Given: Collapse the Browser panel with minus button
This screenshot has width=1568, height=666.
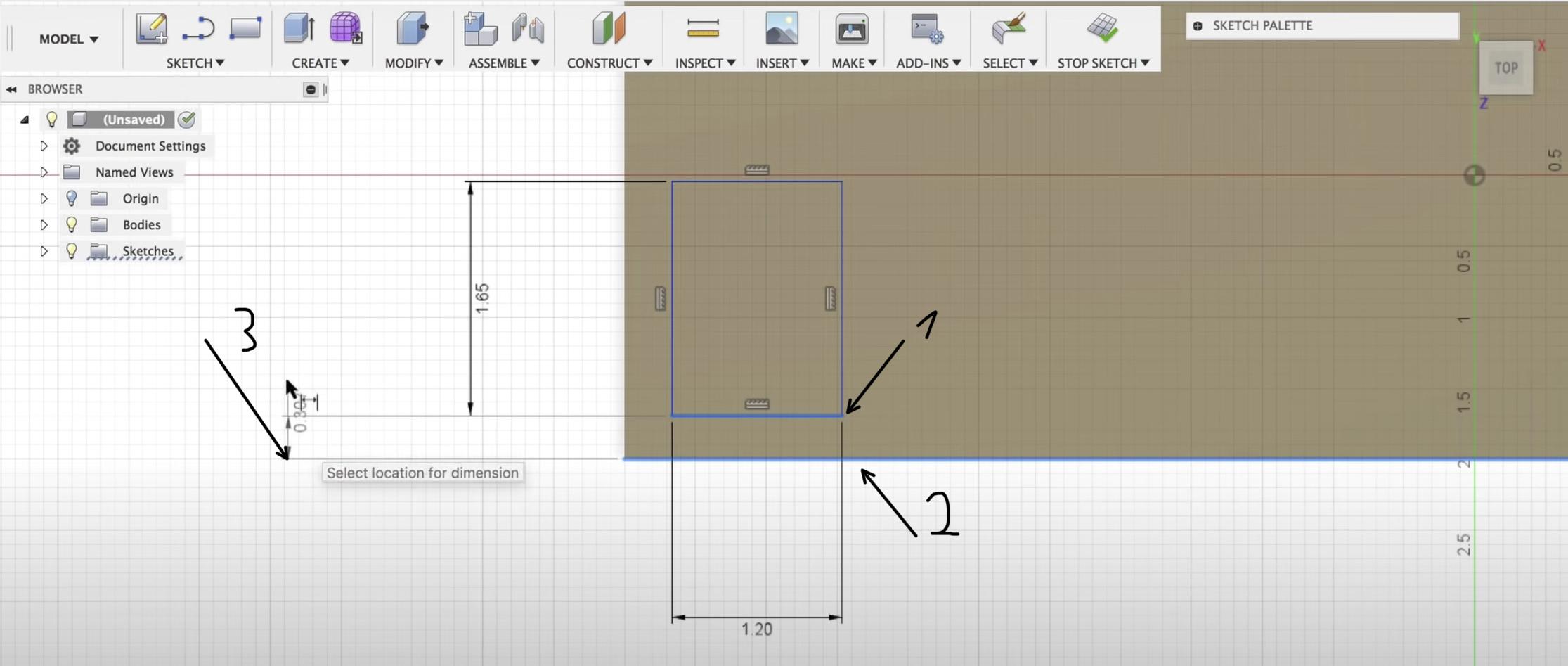Looking at the screenshot, I should pyautogui.click(x=311, y=89).
